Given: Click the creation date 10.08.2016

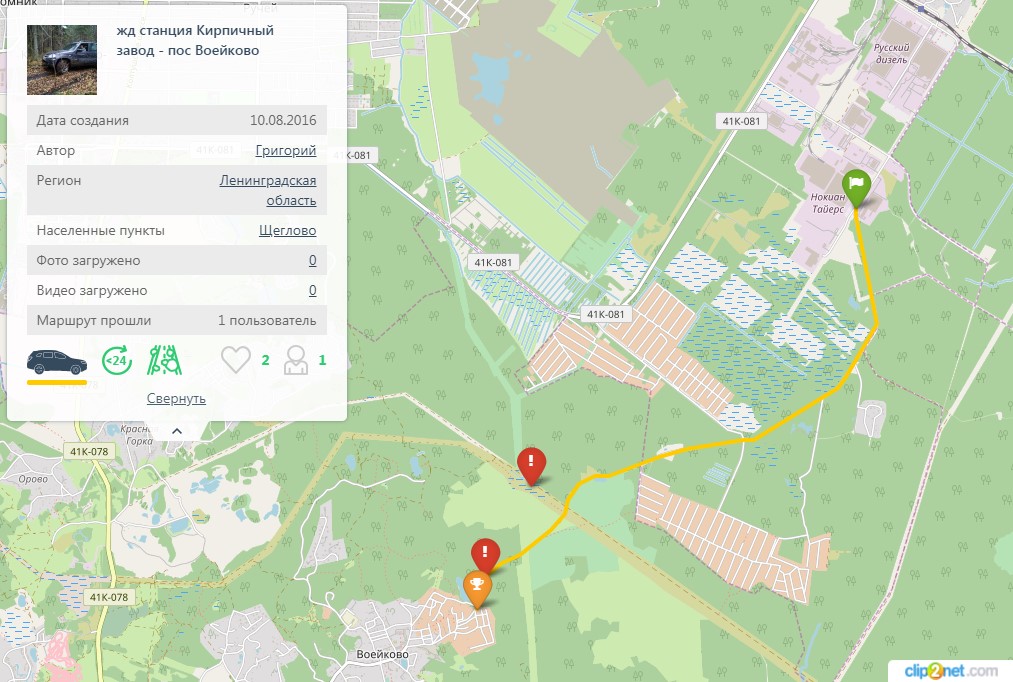Looking at the screenshot, I should click(283, 120).
